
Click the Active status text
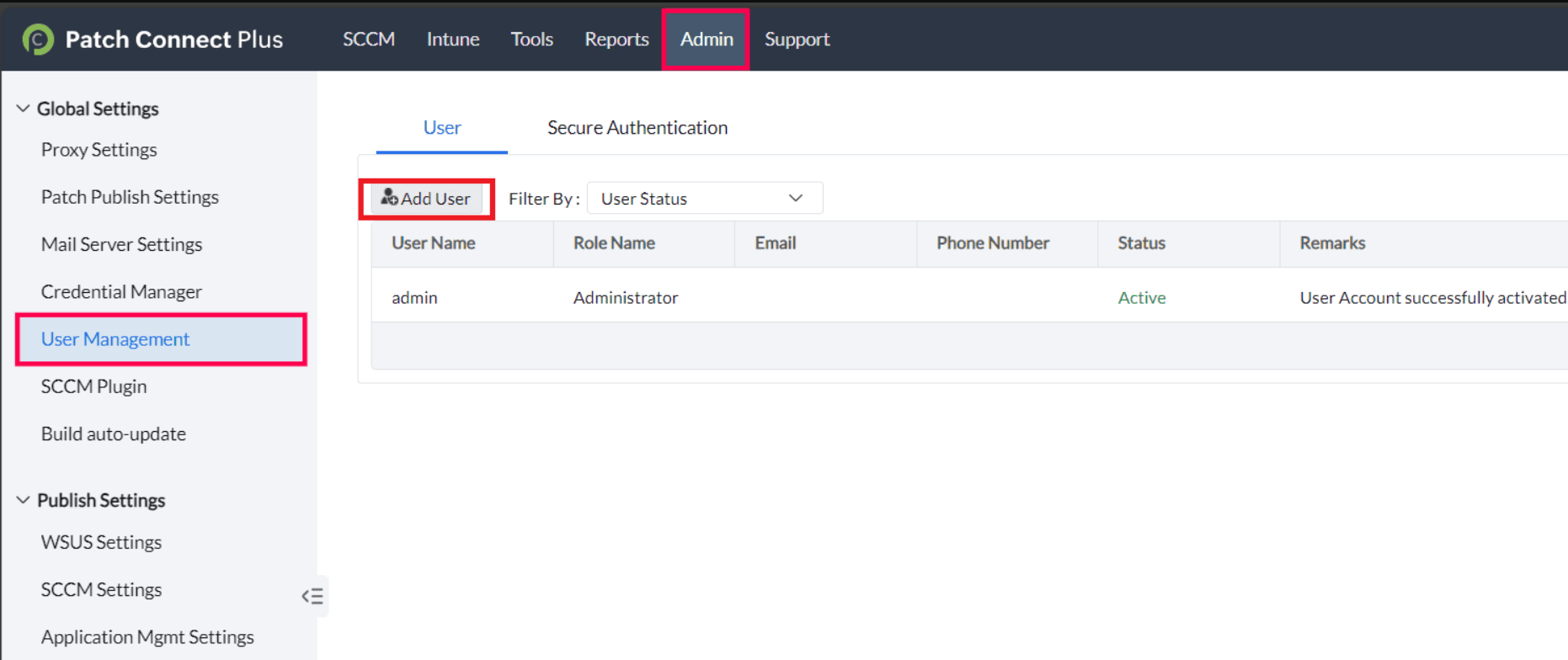(x=1142, y=298)
